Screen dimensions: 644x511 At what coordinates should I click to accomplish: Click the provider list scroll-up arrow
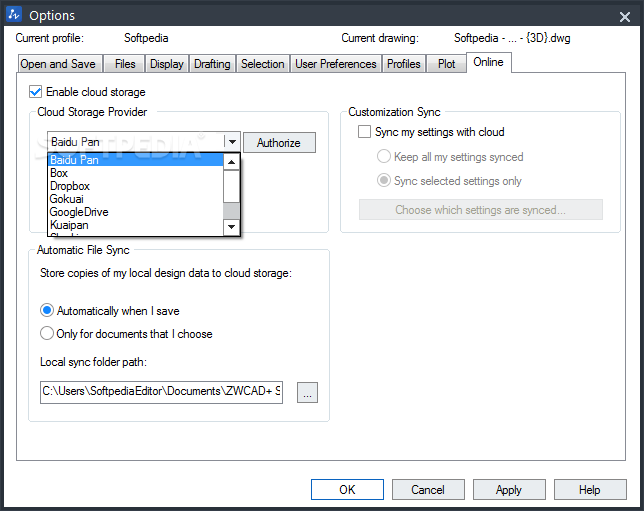point(232,162)
